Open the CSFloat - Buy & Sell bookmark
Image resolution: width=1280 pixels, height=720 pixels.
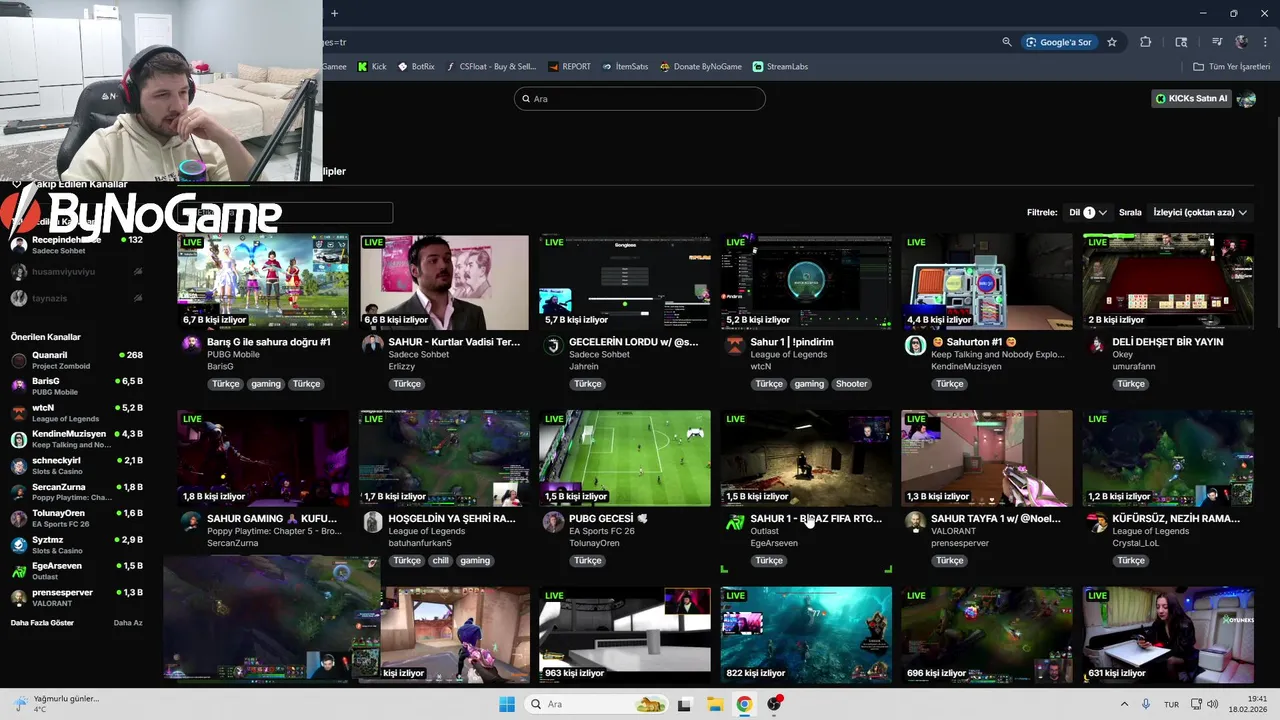tap(491, 66)
